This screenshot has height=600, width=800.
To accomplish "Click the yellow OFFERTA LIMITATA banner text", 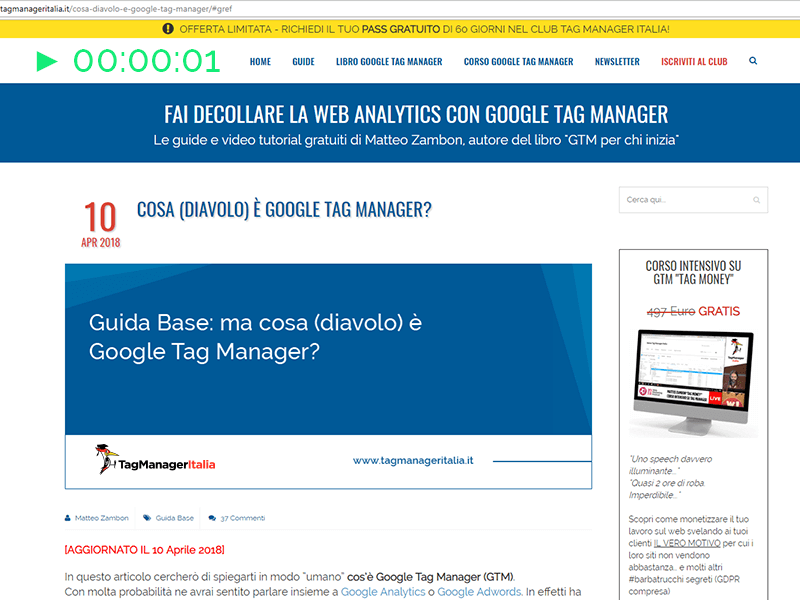I will point(424,29).
